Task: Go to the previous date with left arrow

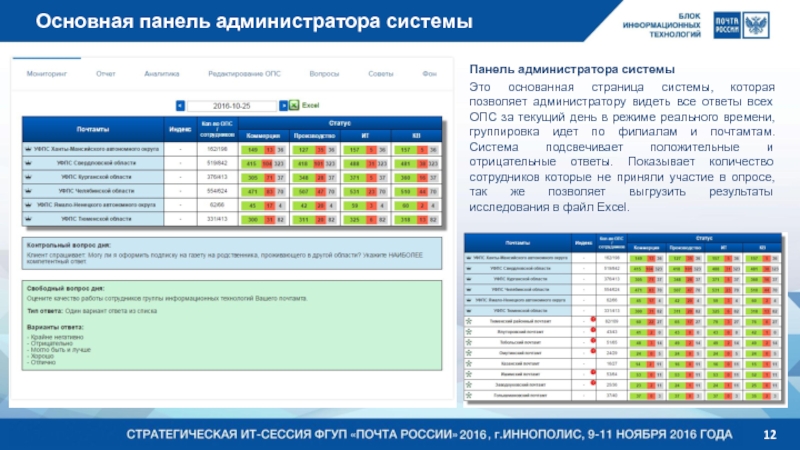Action: coord(180,106)
